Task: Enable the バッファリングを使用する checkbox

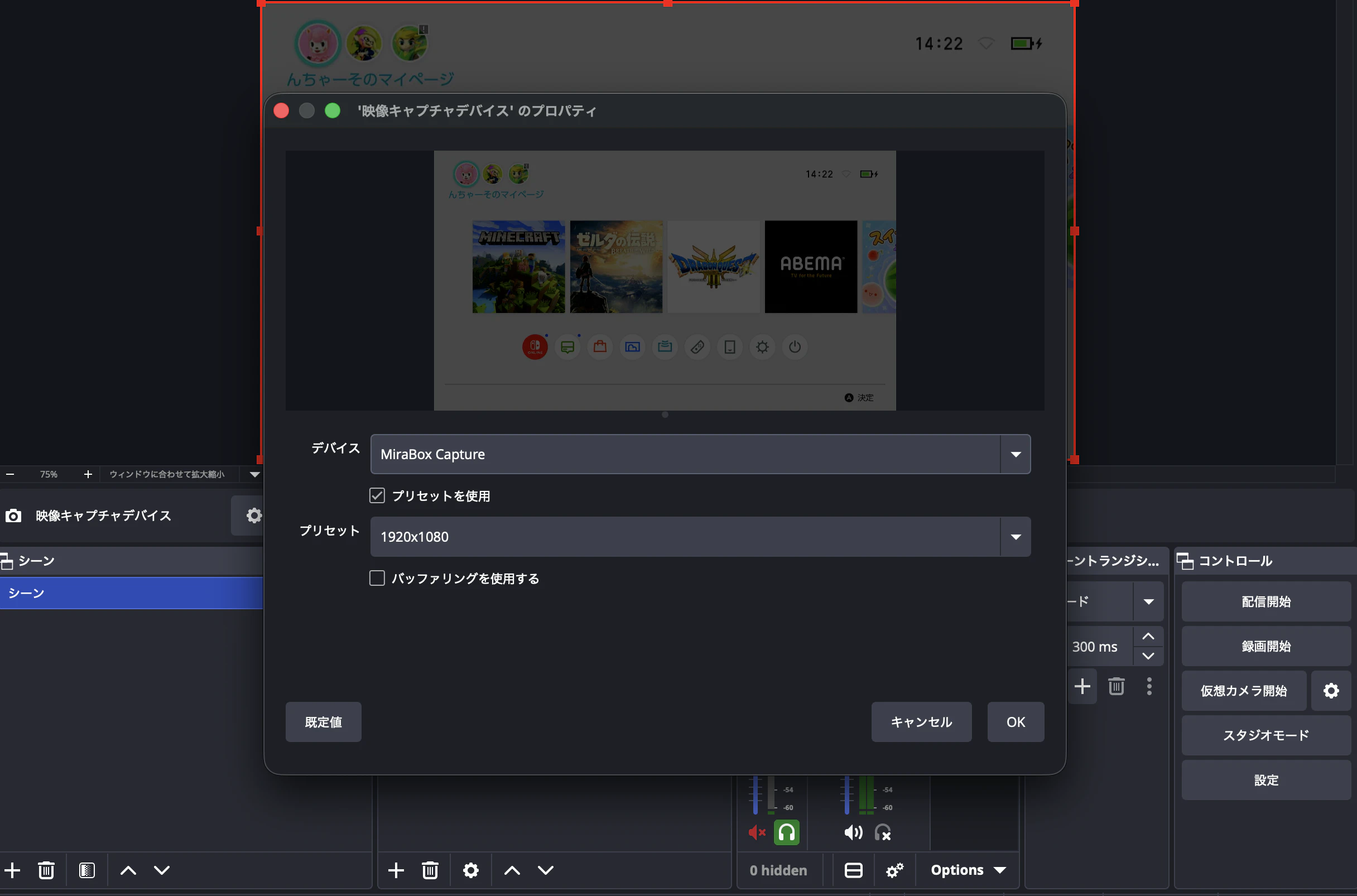Action: click(x=377, y=579)
